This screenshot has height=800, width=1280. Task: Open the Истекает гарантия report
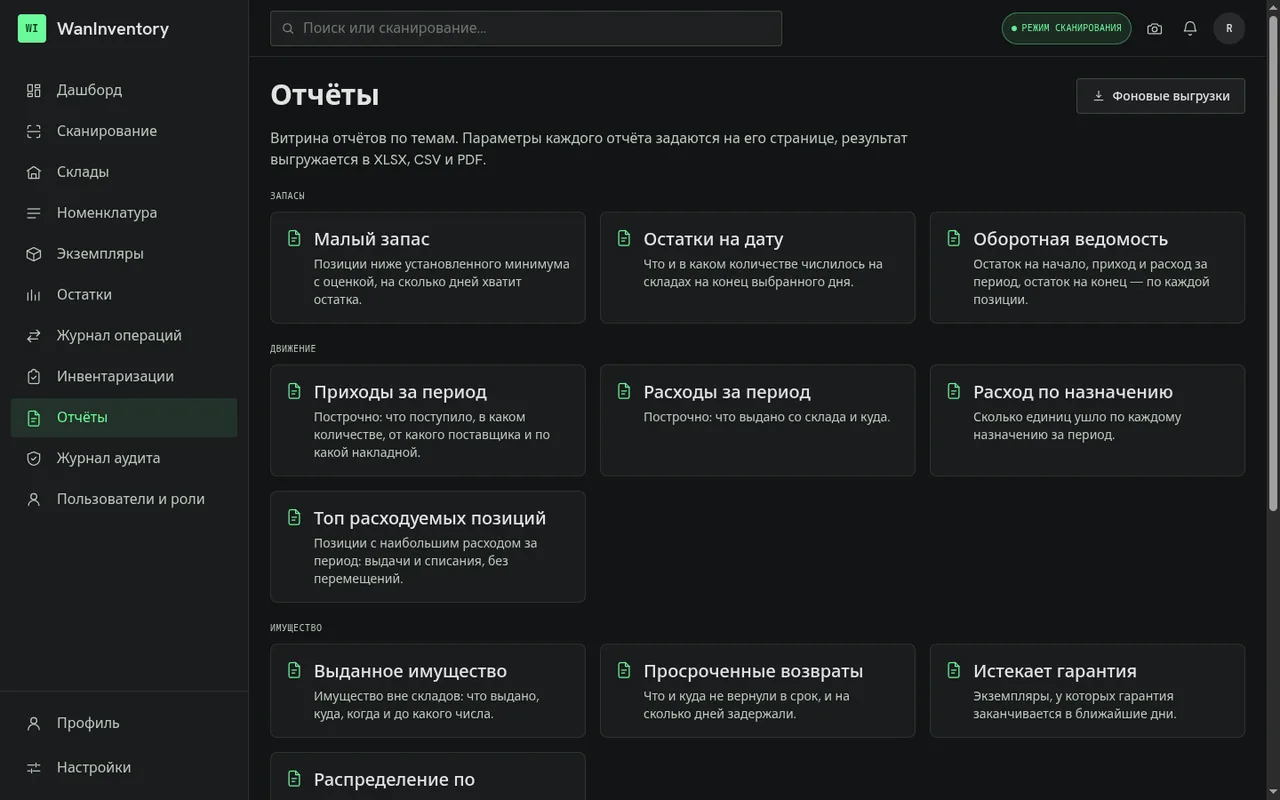(1087, 691)
